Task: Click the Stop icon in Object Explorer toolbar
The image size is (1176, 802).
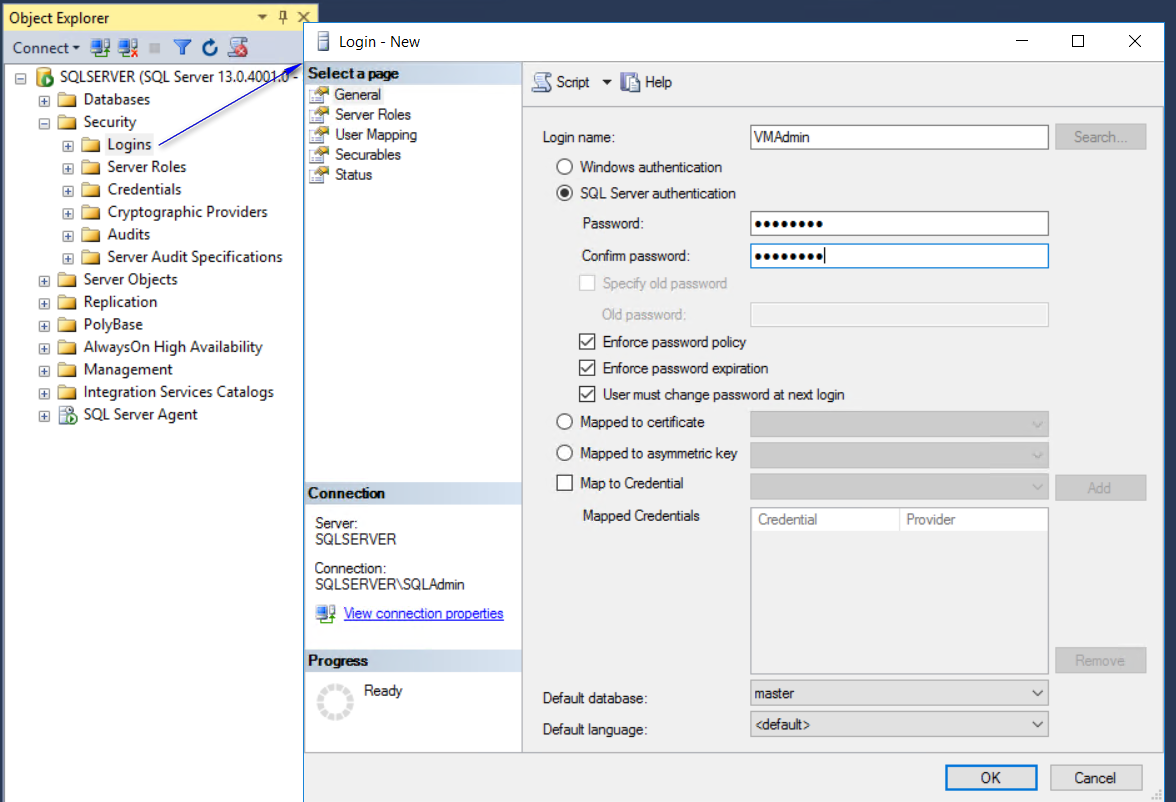Action: click(x=154, y=48)
